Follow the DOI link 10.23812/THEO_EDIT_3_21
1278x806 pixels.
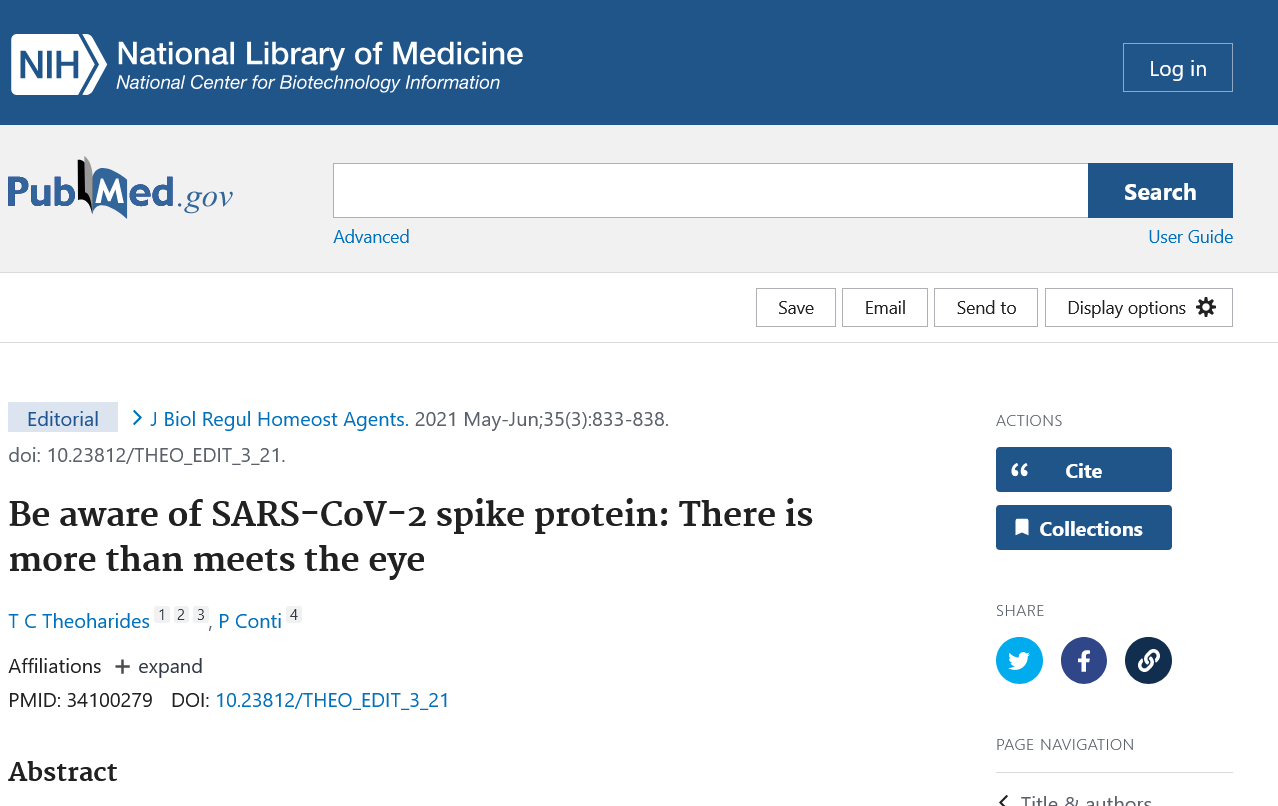coord(332,699)
